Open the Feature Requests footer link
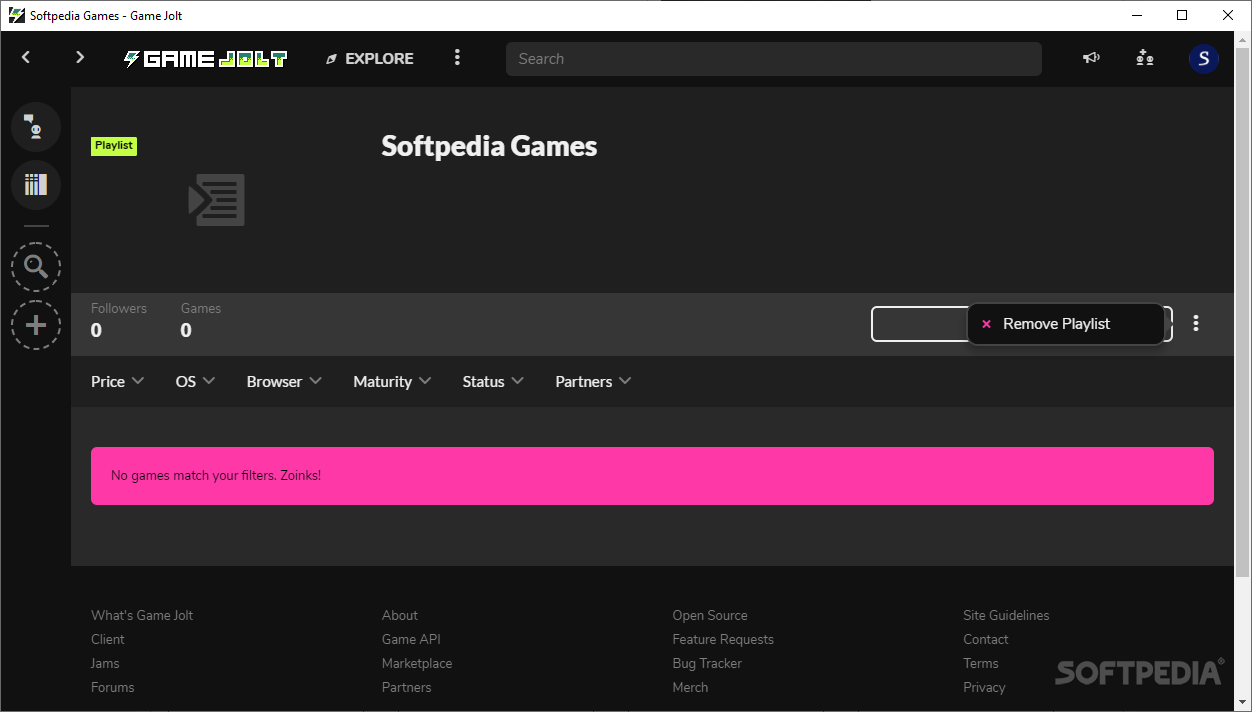Image resolution: width=1252 pixels, height=712 pixels. click(723, 639)
